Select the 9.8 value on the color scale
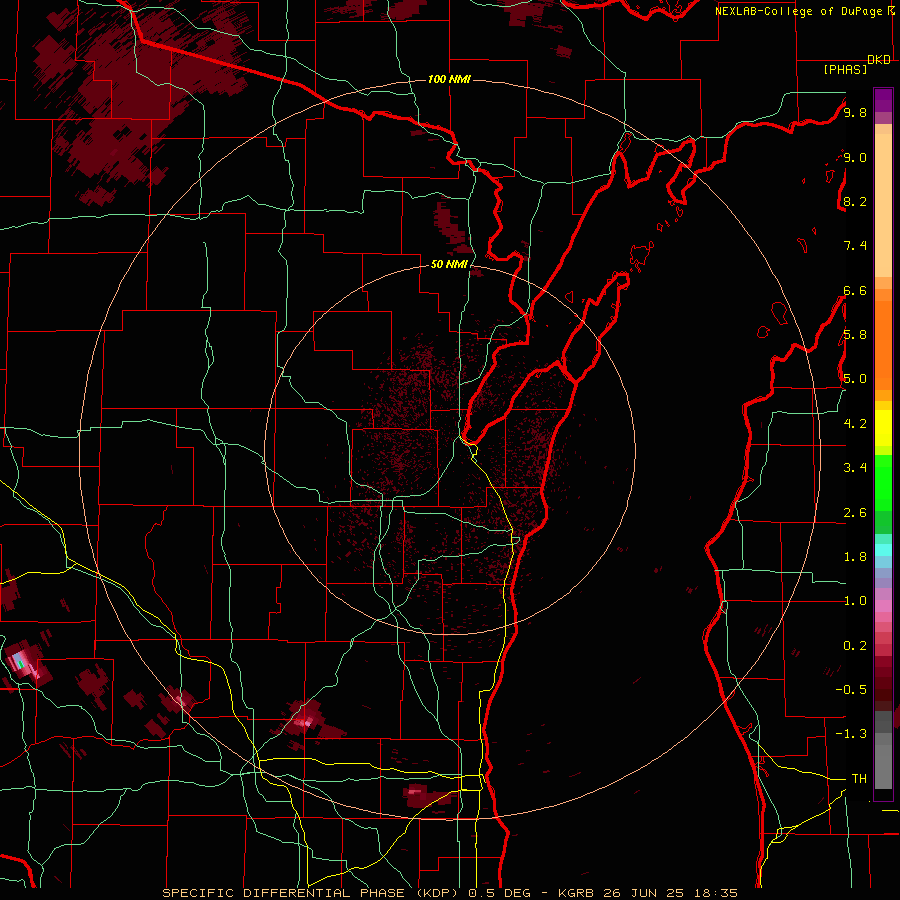 tap(855, 112)
